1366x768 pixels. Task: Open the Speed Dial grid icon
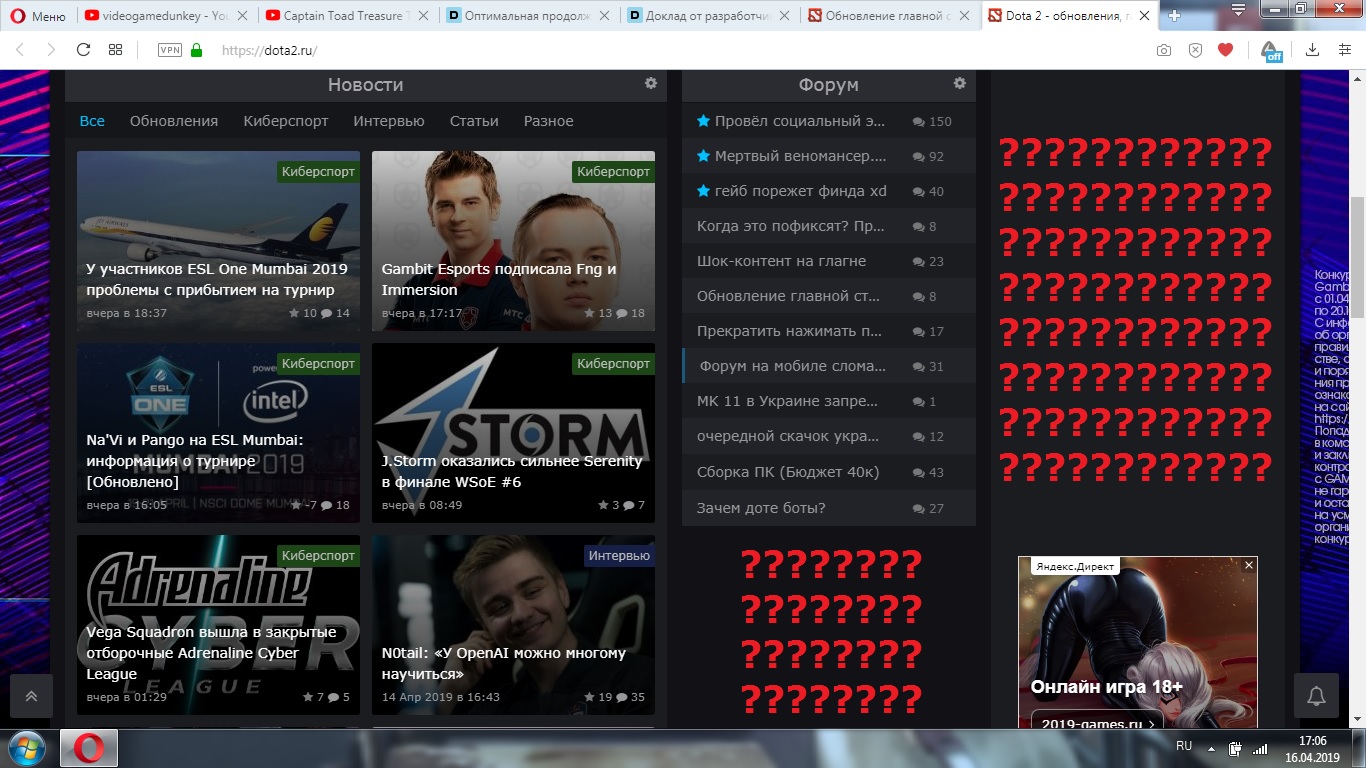(x=116, y=50)
